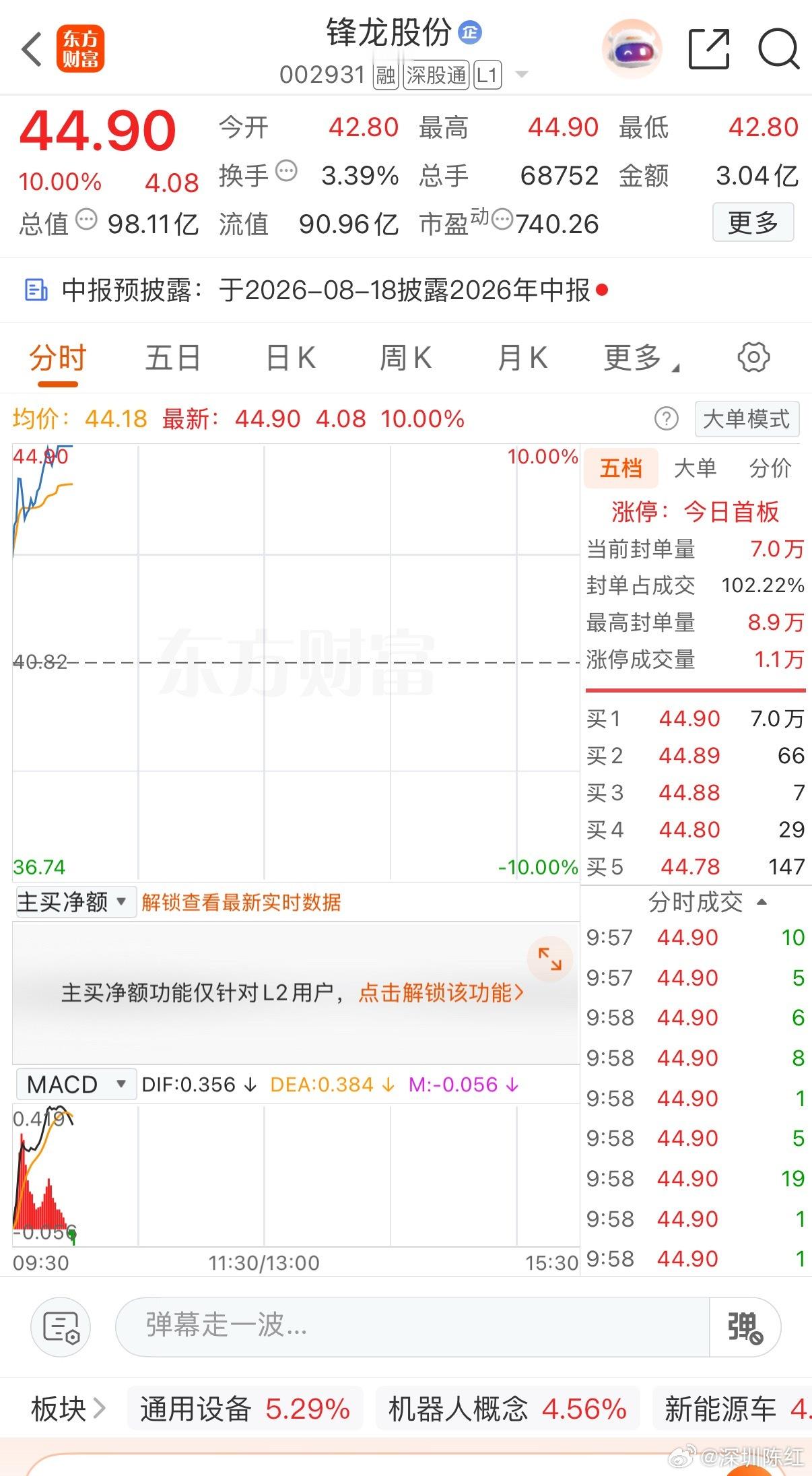
Task: Tap the DEA:0.384 indicator value
Action: (332, 1085)
